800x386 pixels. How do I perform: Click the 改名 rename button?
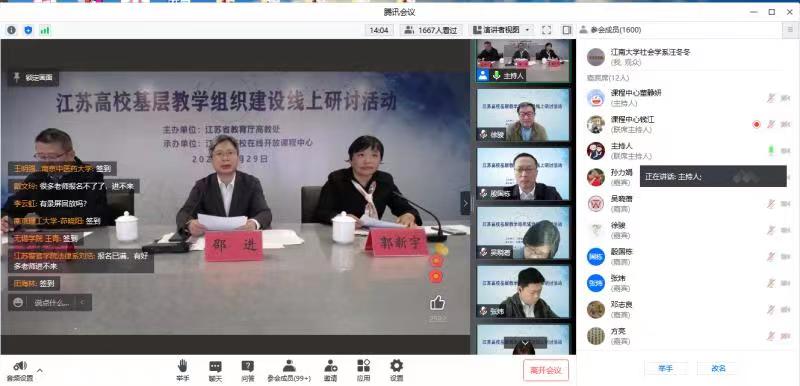[718, 368]
